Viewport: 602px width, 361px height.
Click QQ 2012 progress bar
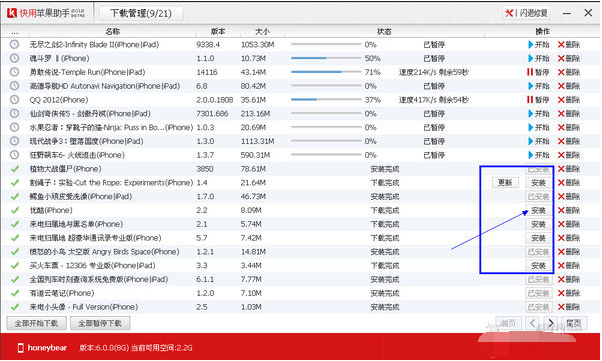[x=326, y=99]
